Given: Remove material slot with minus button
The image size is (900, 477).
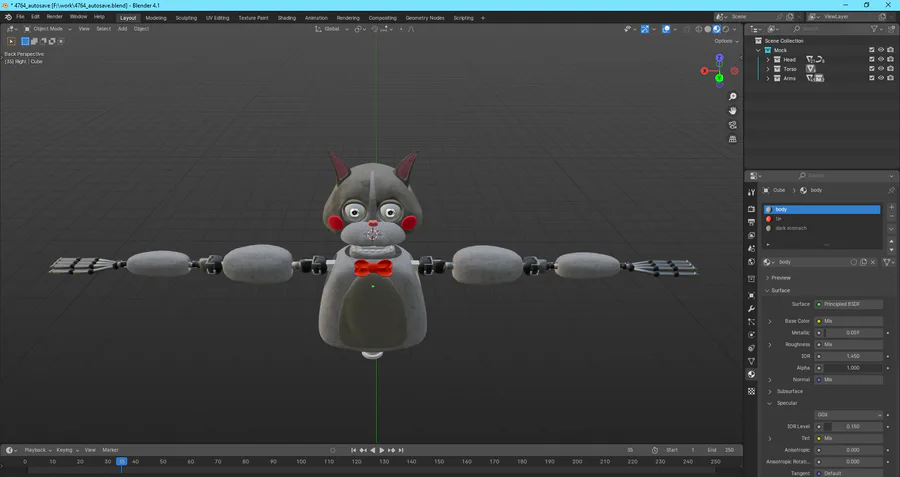Looking at the screenshot, I should click(891, 216).
